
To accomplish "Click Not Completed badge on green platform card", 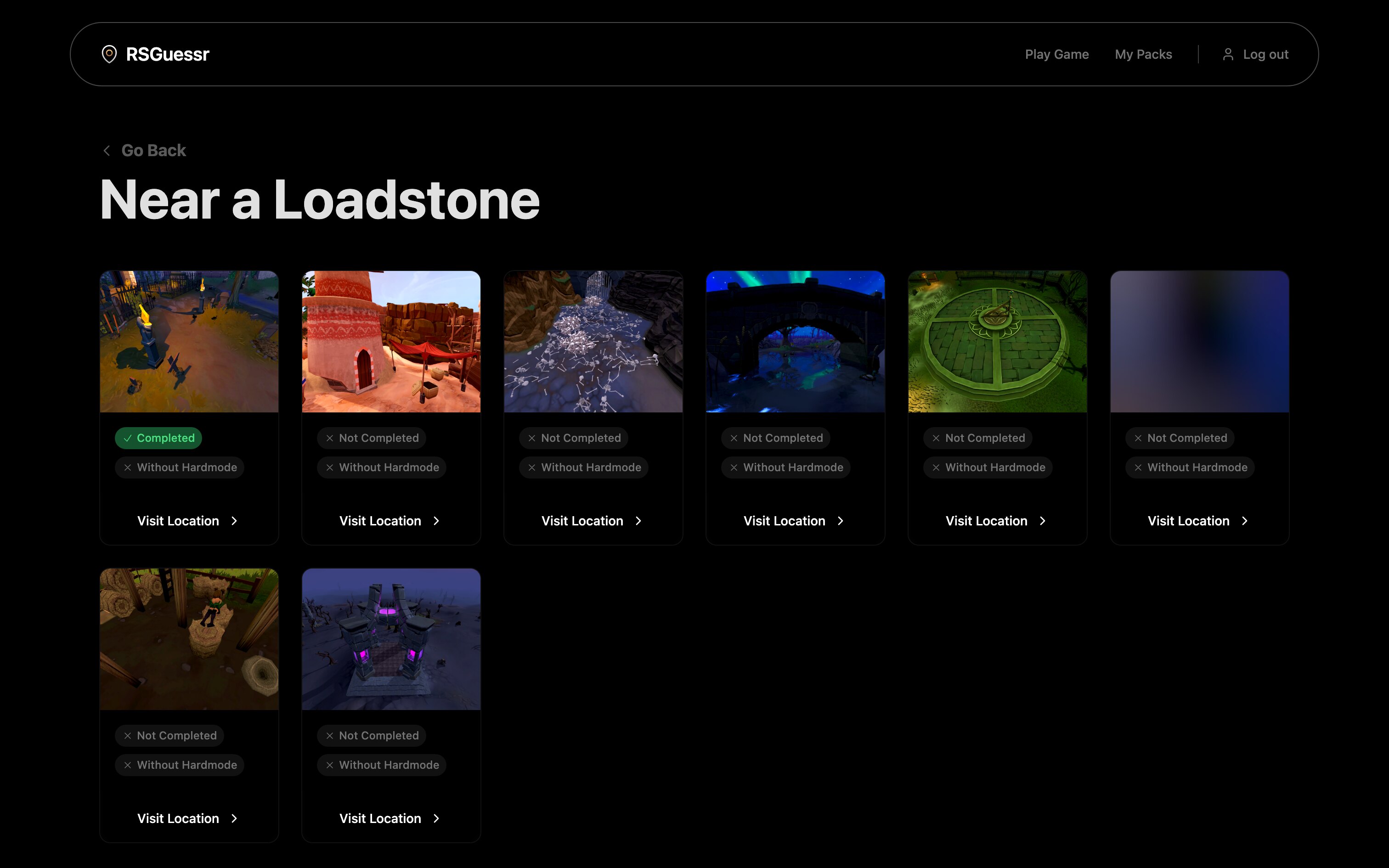I will pyautogui.click(x=977, y=438).
